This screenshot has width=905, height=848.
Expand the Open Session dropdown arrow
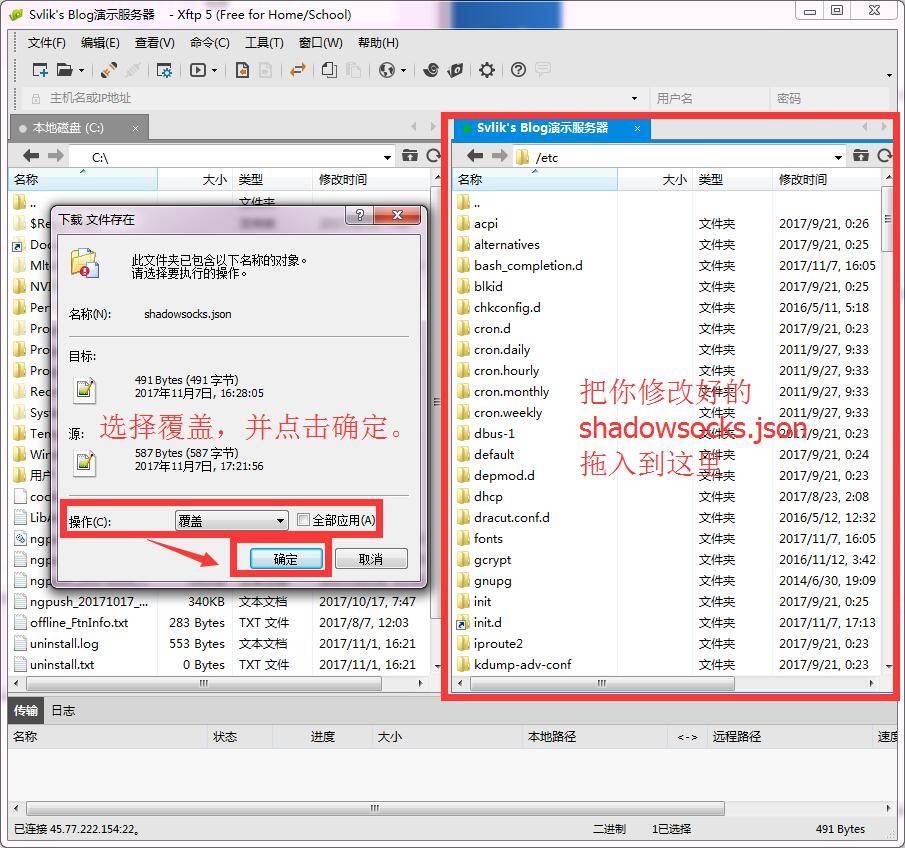tap(81, 70)
